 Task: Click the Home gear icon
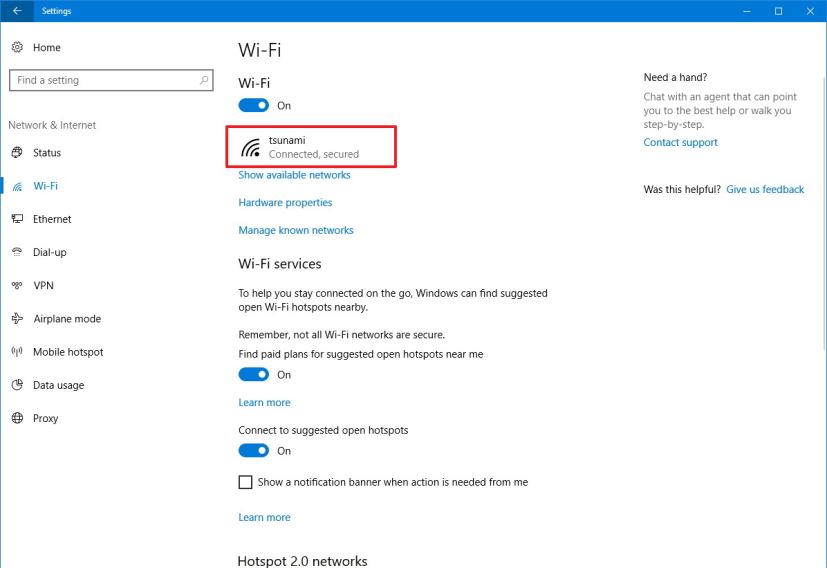(x=17, y=47)
